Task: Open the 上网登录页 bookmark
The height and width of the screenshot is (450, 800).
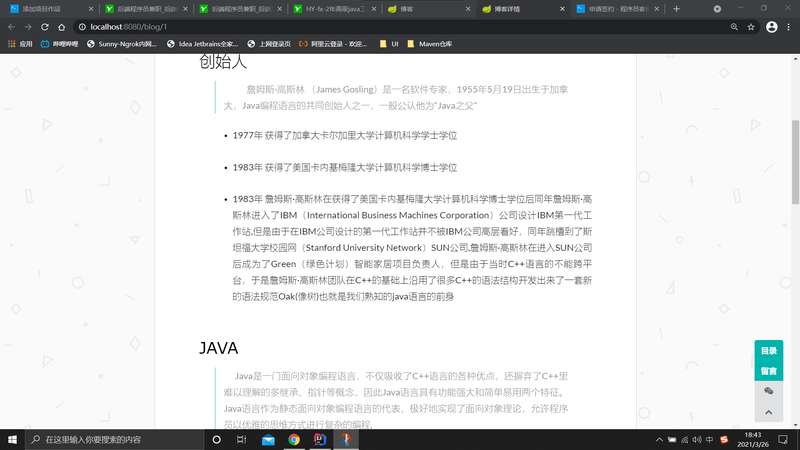Action: click(269, 44)
